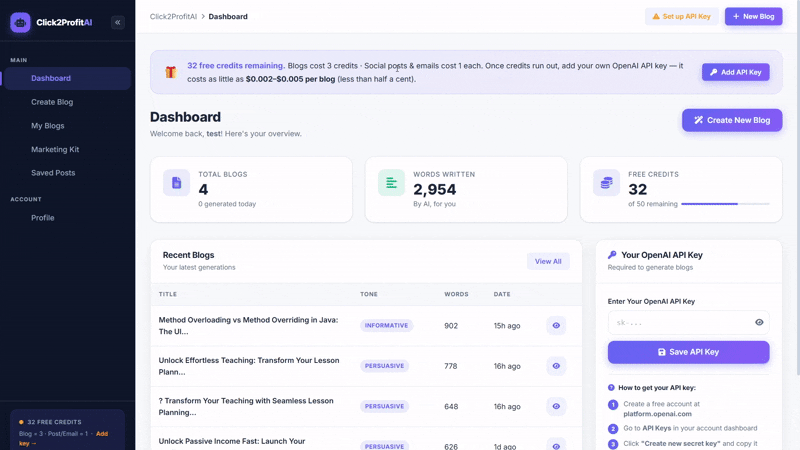View the Method Overloading blog via eye icon
Image resolution: width=800 pixels, height=450 pixels.
tap(556, 326)
